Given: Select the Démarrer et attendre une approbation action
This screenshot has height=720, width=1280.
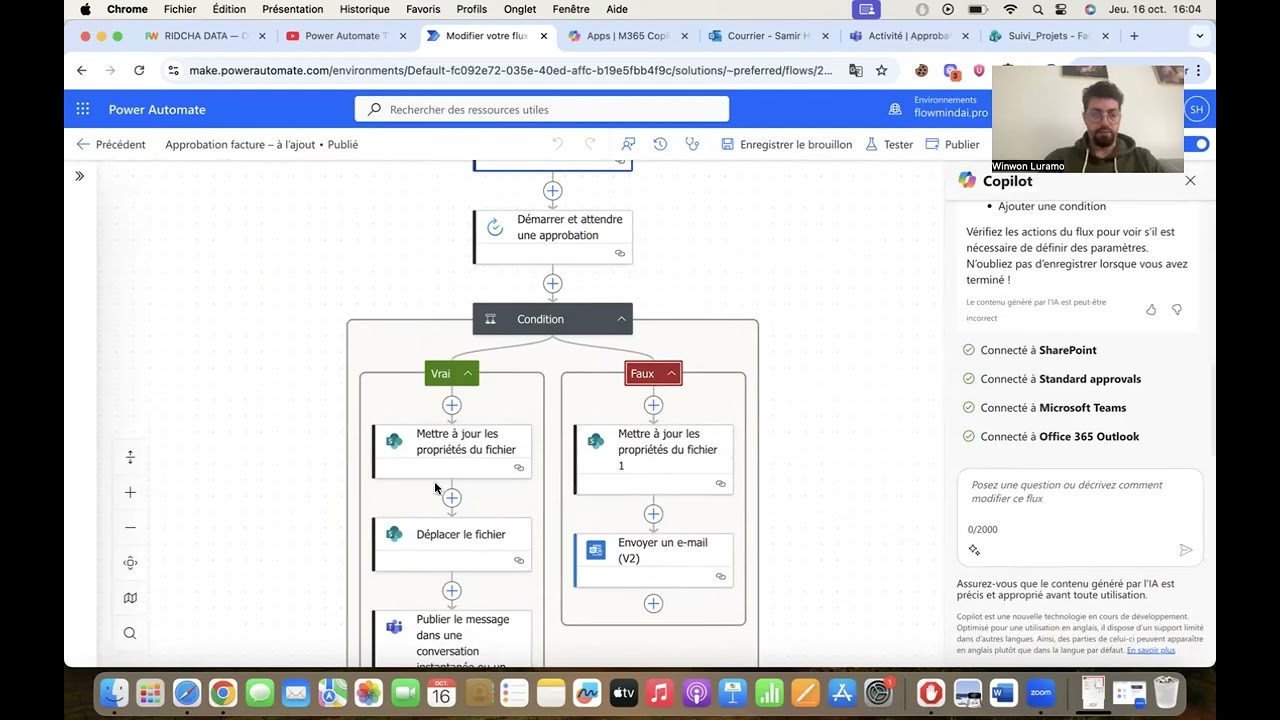Looking at the screenshot, I should (553, 236).
